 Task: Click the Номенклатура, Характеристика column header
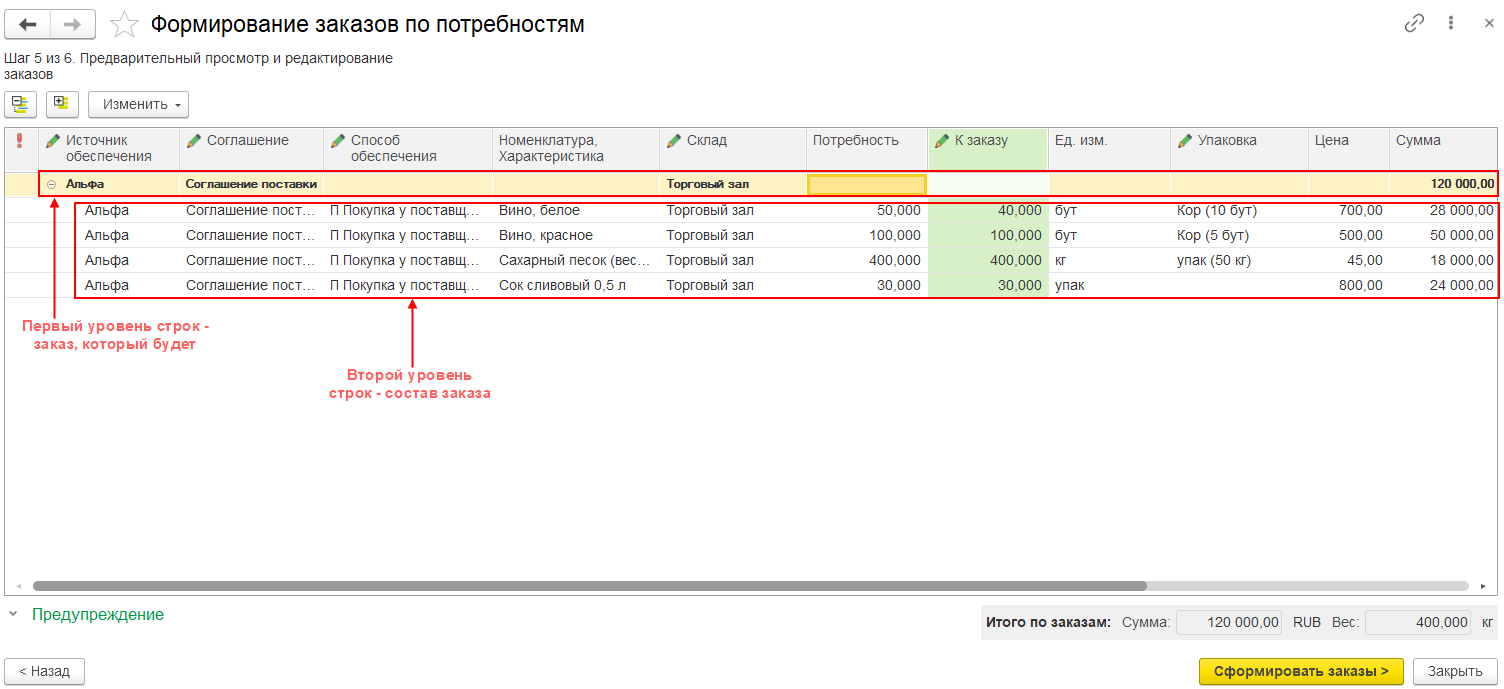[x=576, y=148]
